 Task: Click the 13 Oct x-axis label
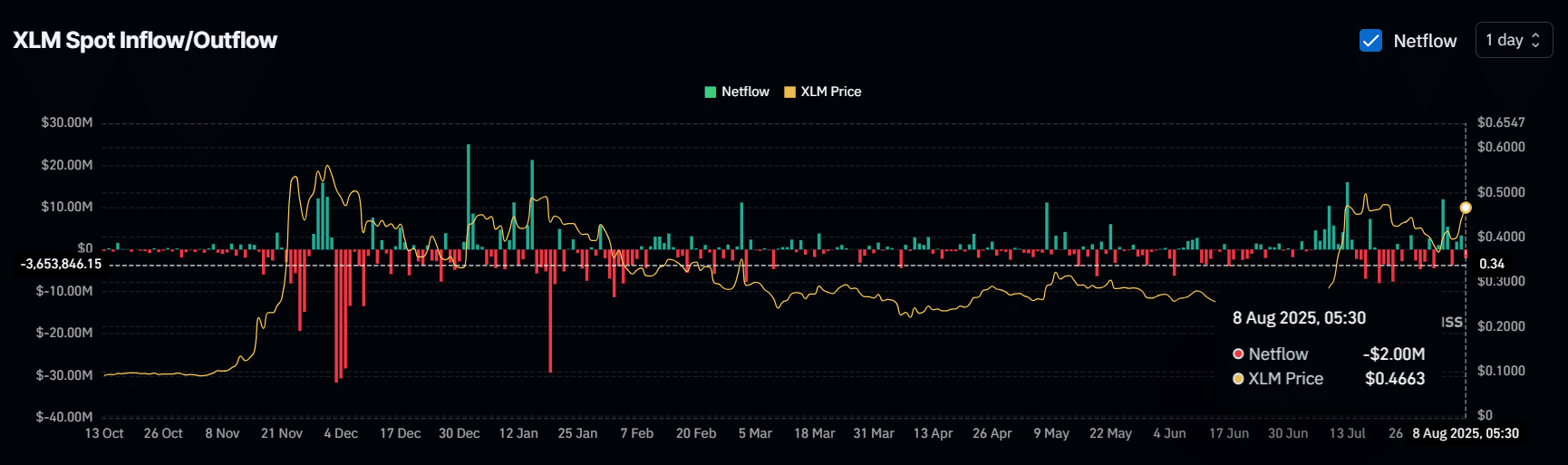coord(104,433)
